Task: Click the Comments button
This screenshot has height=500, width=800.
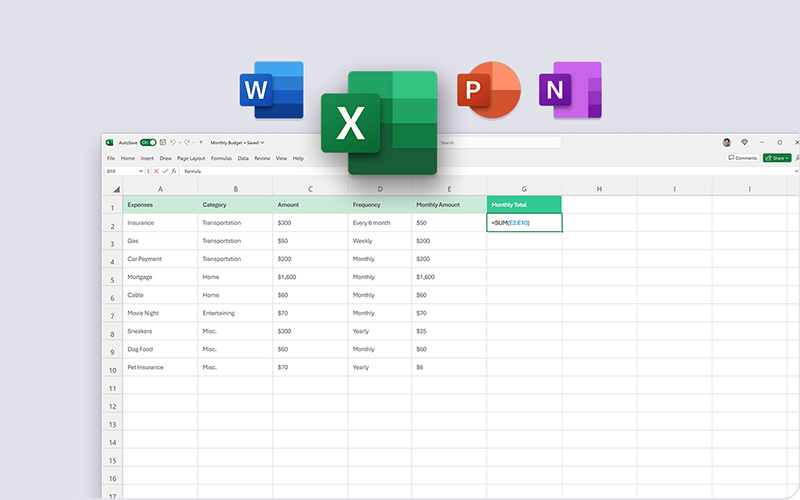Action: point(742,158)
